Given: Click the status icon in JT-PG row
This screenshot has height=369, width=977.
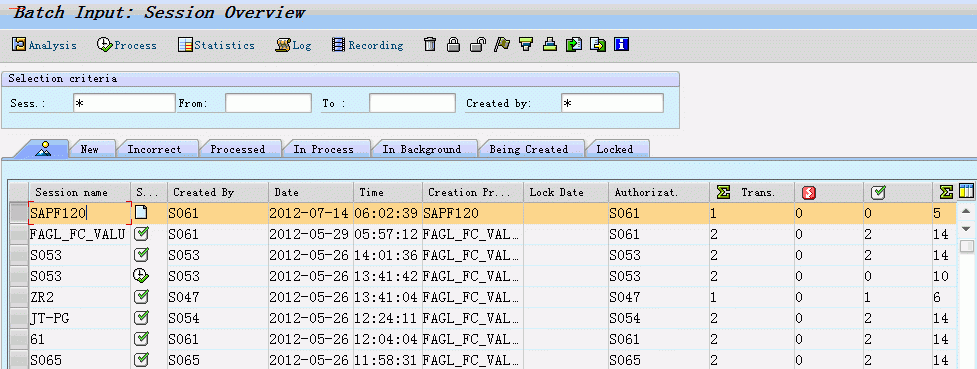Looking at the screenshot, I should click(141, 318).
